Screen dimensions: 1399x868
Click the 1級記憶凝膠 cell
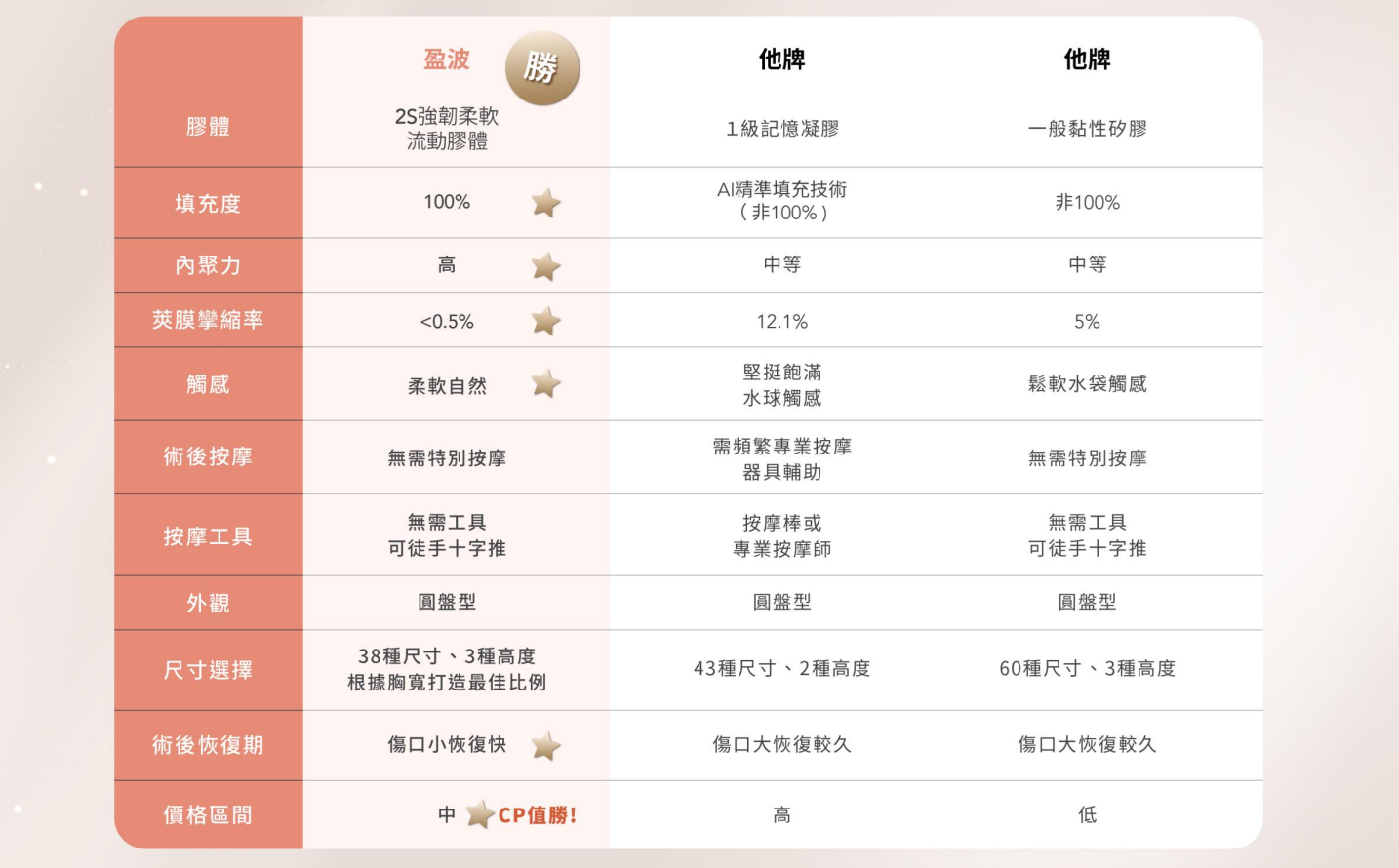(x=782, y=129)
